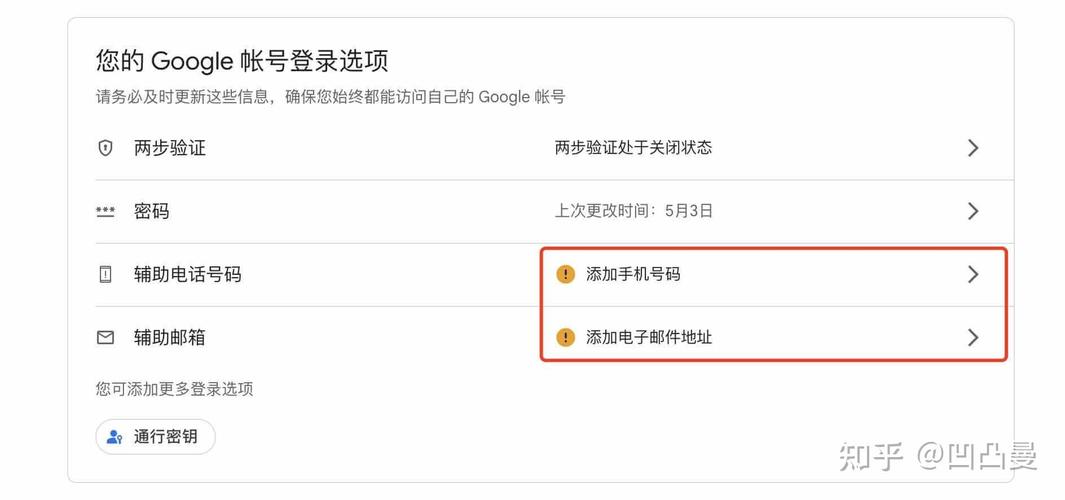This screenshot has height=500, width=1065.
Task: Select the 辅助电话号码 row label
Action: [187, 274]
